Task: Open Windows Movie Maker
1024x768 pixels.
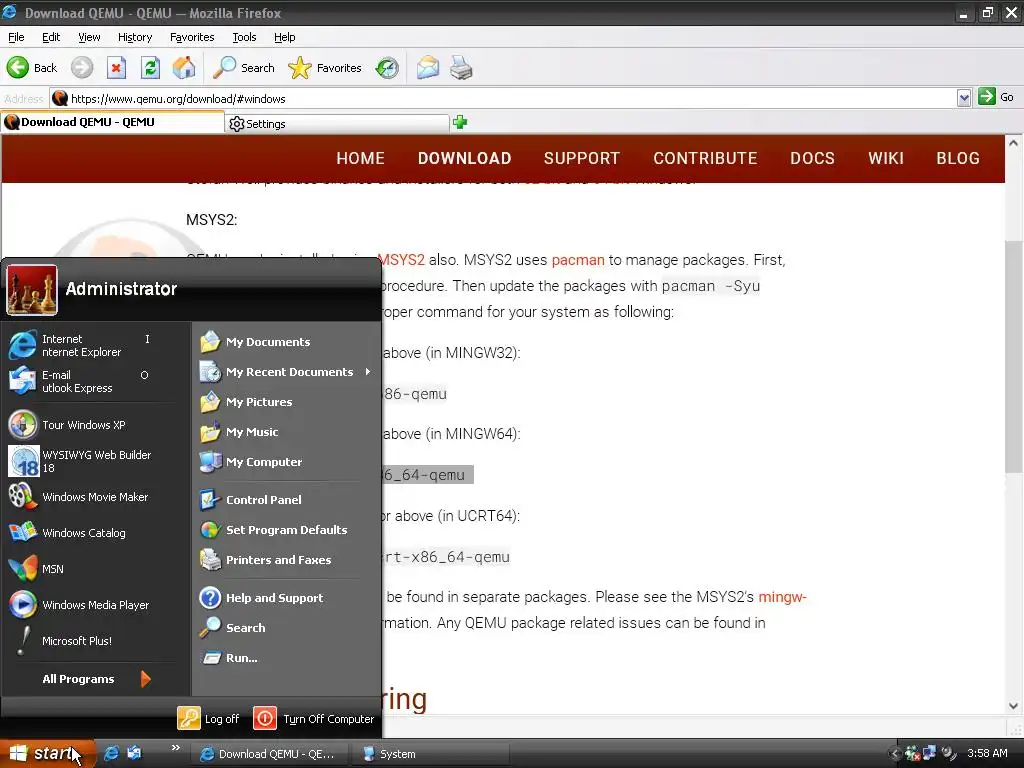Action: point(82,497)
